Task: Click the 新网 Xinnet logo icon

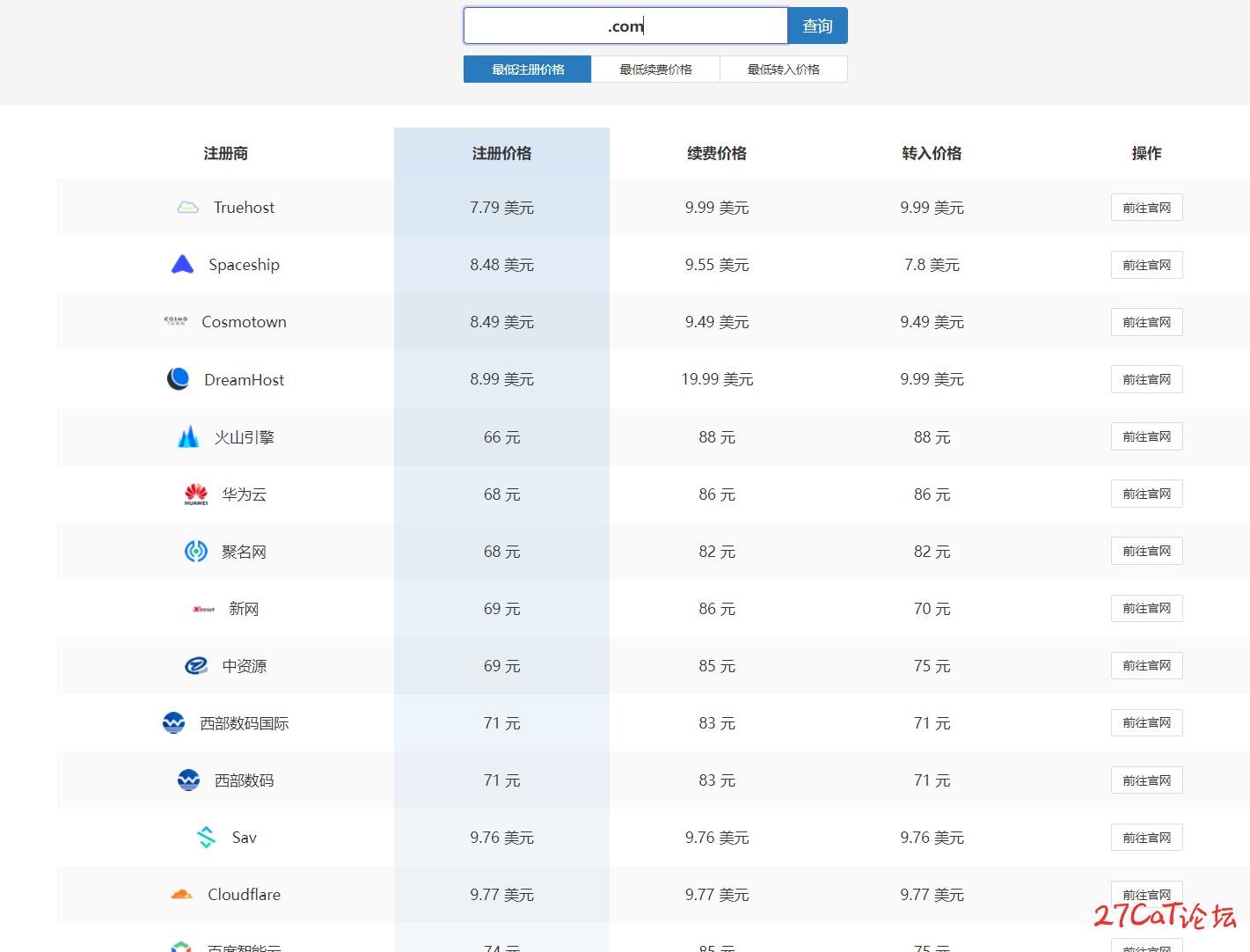Action: [x=203, y=609]
